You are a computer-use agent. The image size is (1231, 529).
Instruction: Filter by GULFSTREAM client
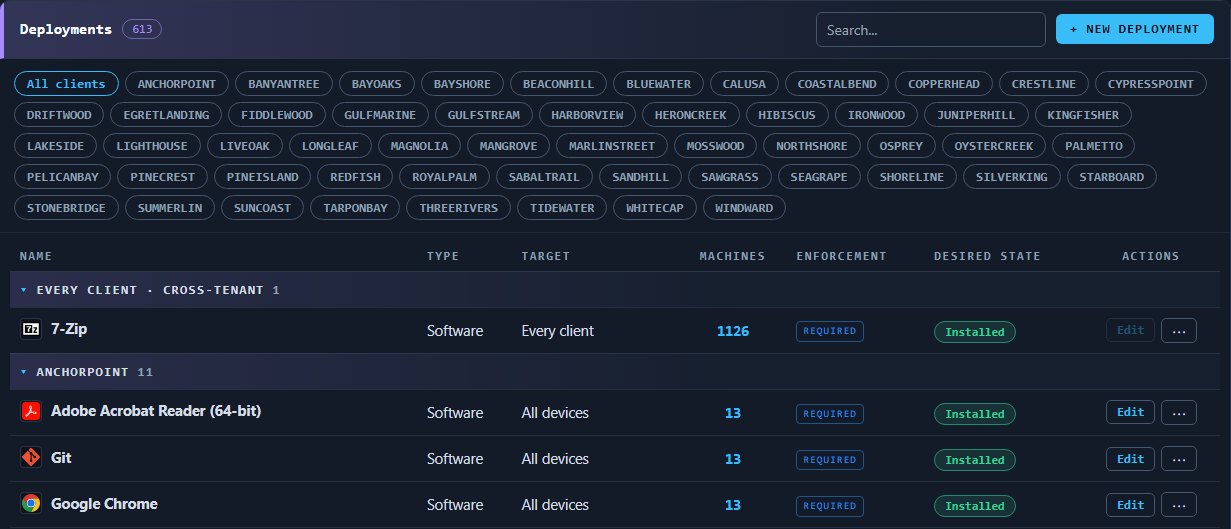(484, 115)
